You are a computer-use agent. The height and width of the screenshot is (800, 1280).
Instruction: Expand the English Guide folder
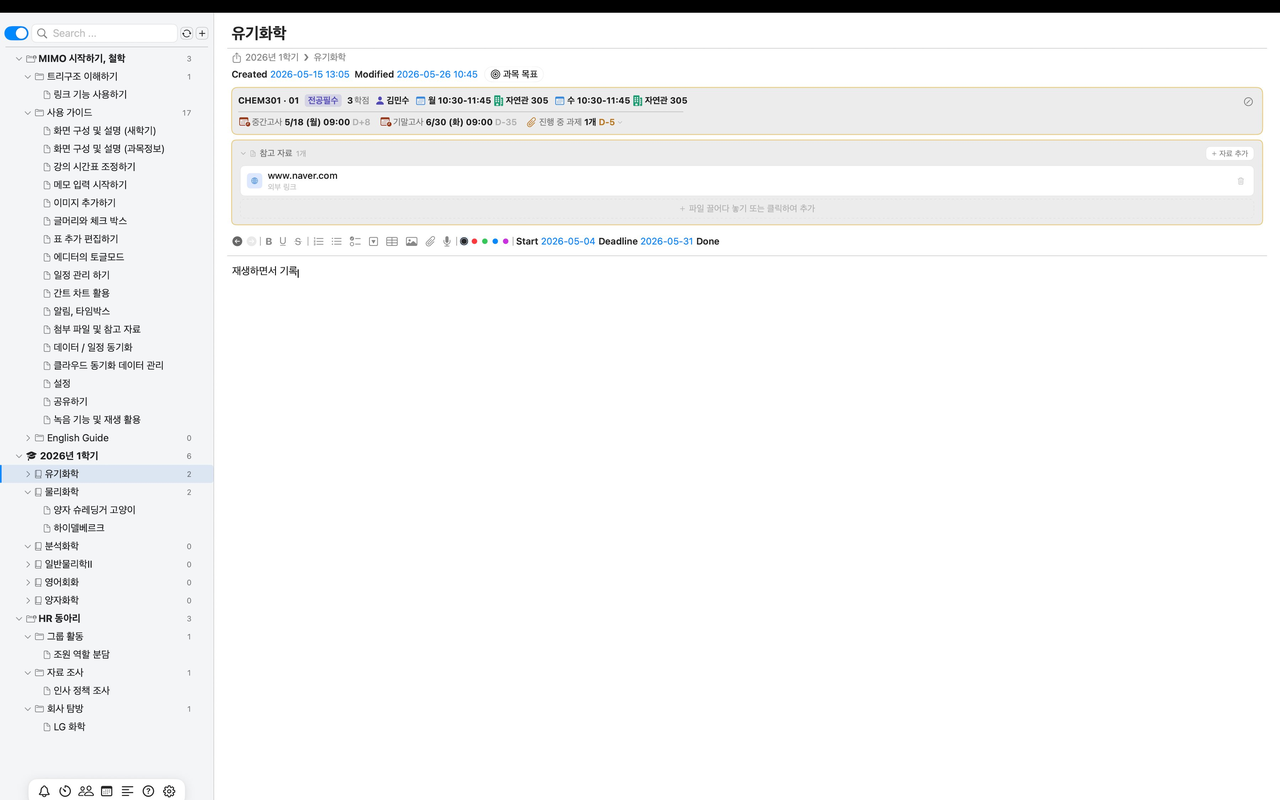point(28,438)
